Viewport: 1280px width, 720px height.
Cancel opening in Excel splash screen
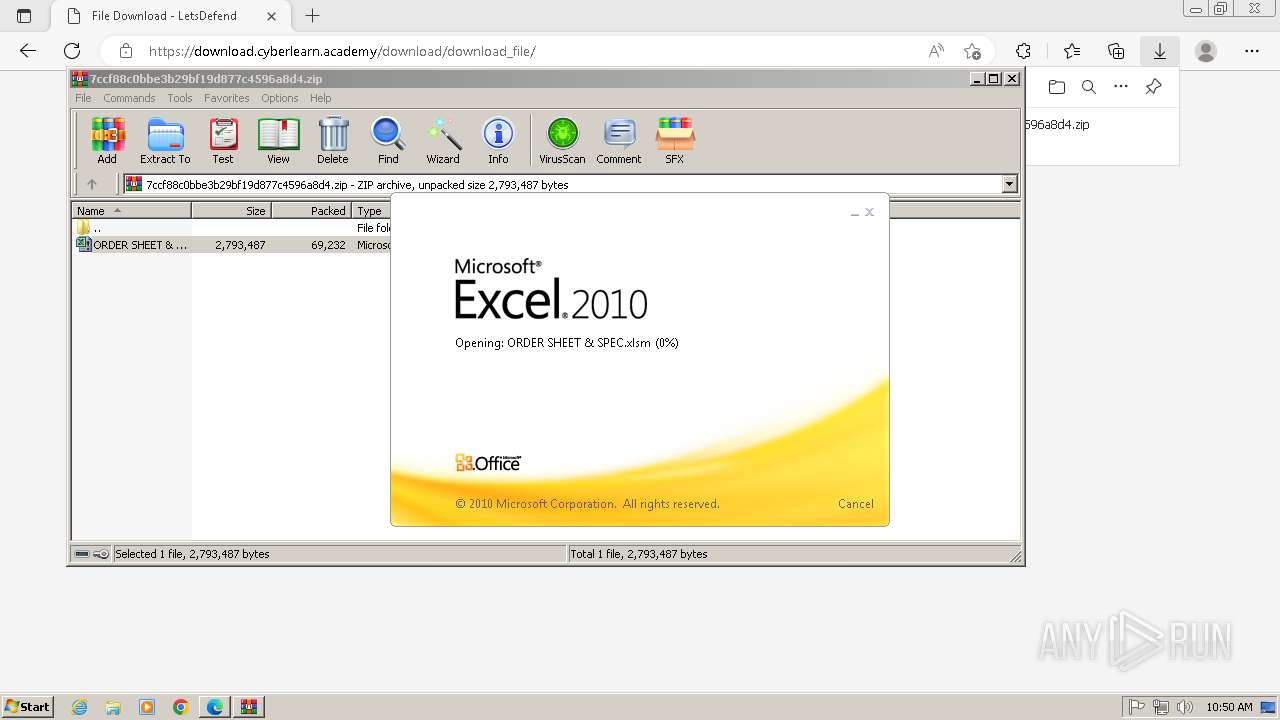click(855, 504)
